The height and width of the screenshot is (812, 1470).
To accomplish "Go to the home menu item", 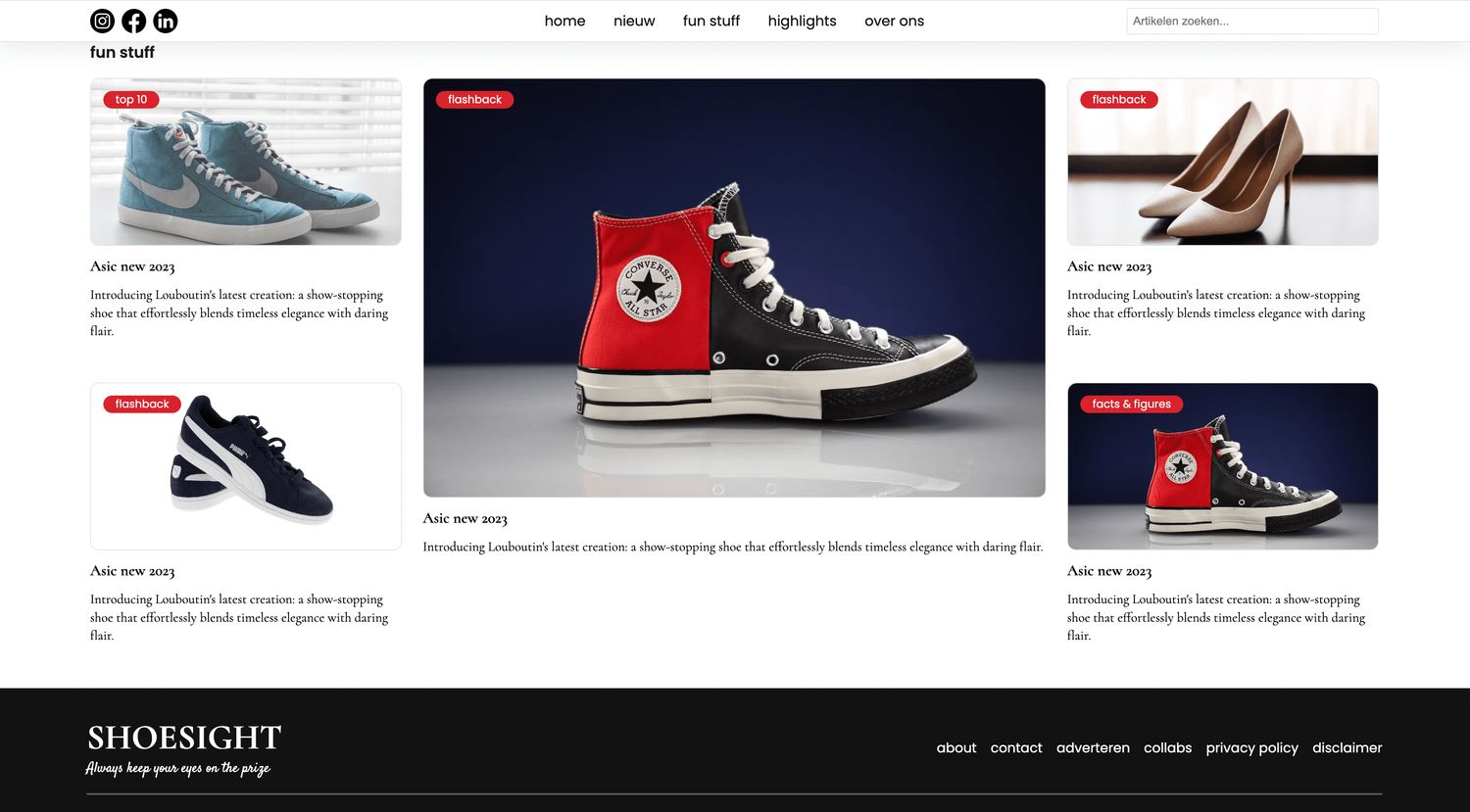I will [x=564, y=21].
